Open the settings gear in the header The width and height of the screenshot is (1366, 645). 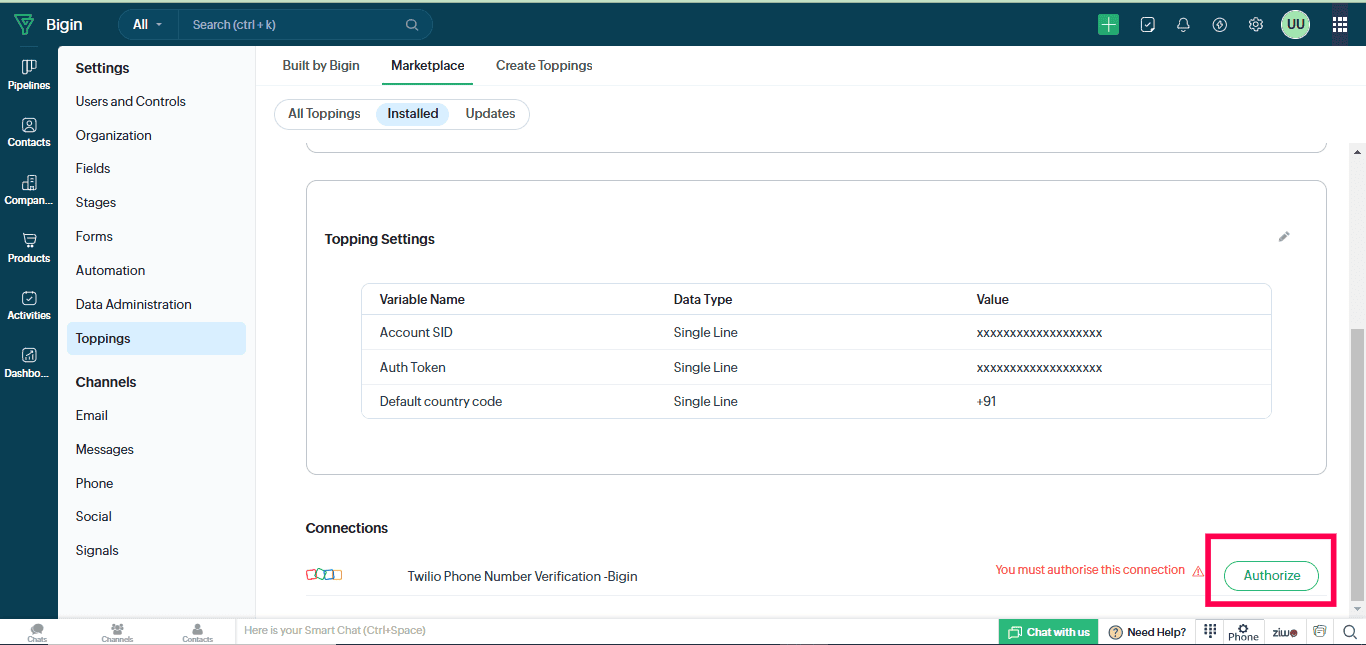tap(1256, 25)
